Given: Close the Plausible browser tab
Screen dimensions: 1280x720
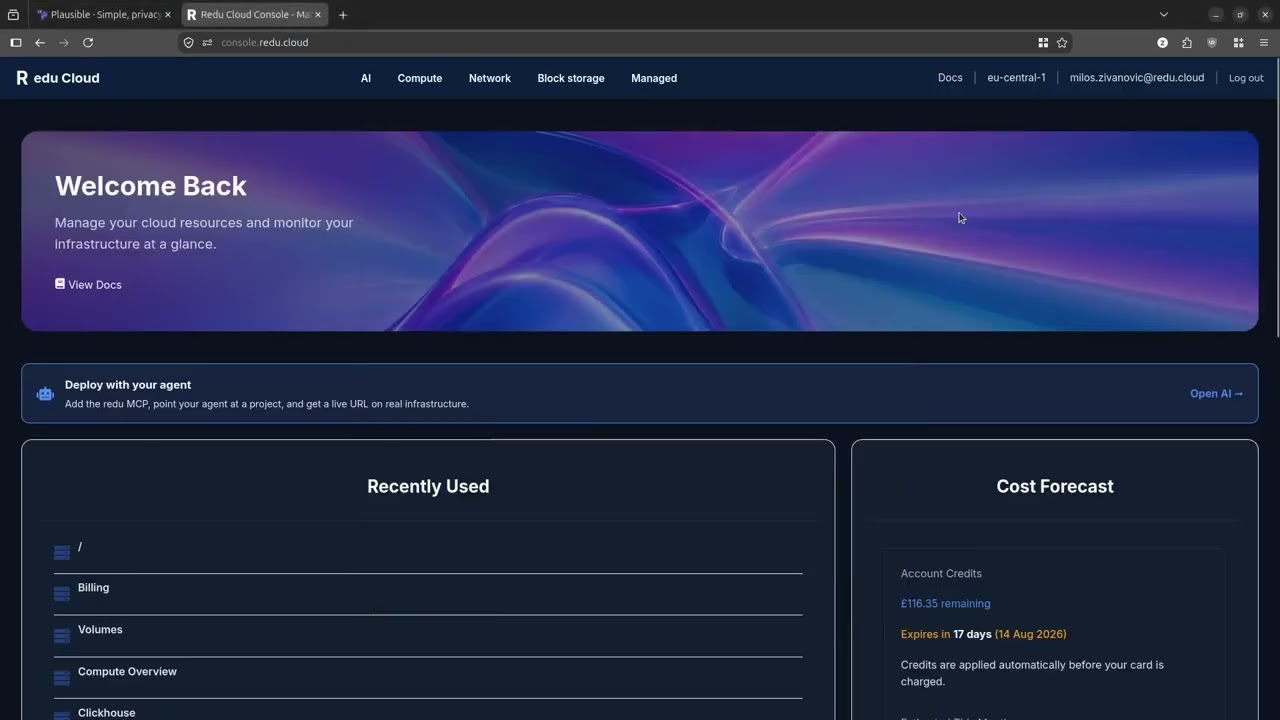Looking at the screenshot, I should click(168, 15).
